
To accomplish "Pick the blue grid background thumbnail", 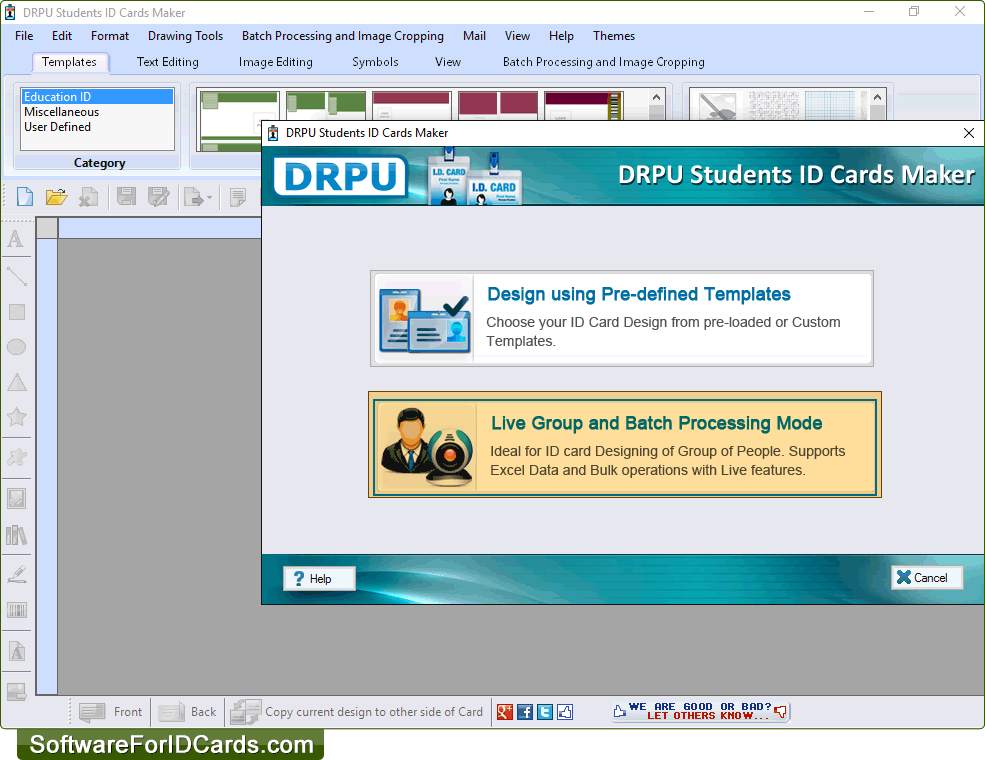I will (830, 106).
